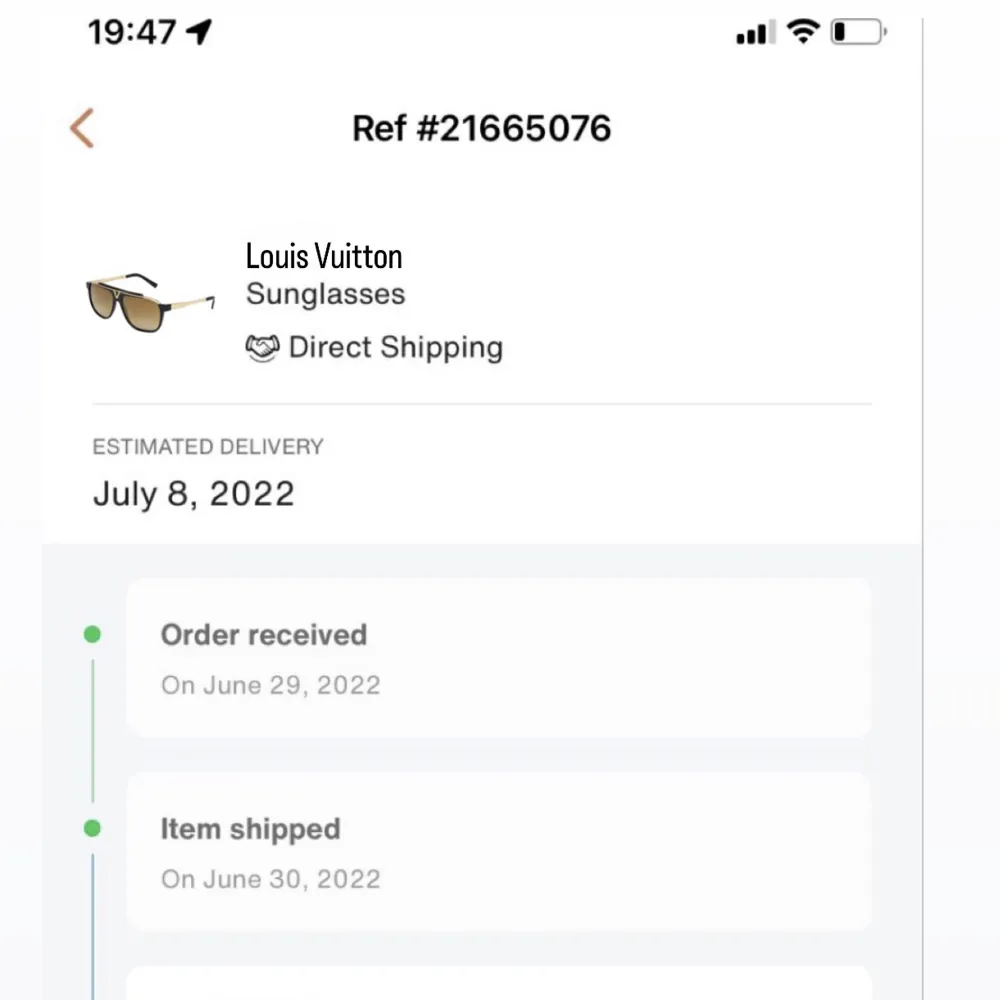Open the sunglasses product thumbnail
The width and height of the screenshot is (1000, 1000).
coord(150,296)
